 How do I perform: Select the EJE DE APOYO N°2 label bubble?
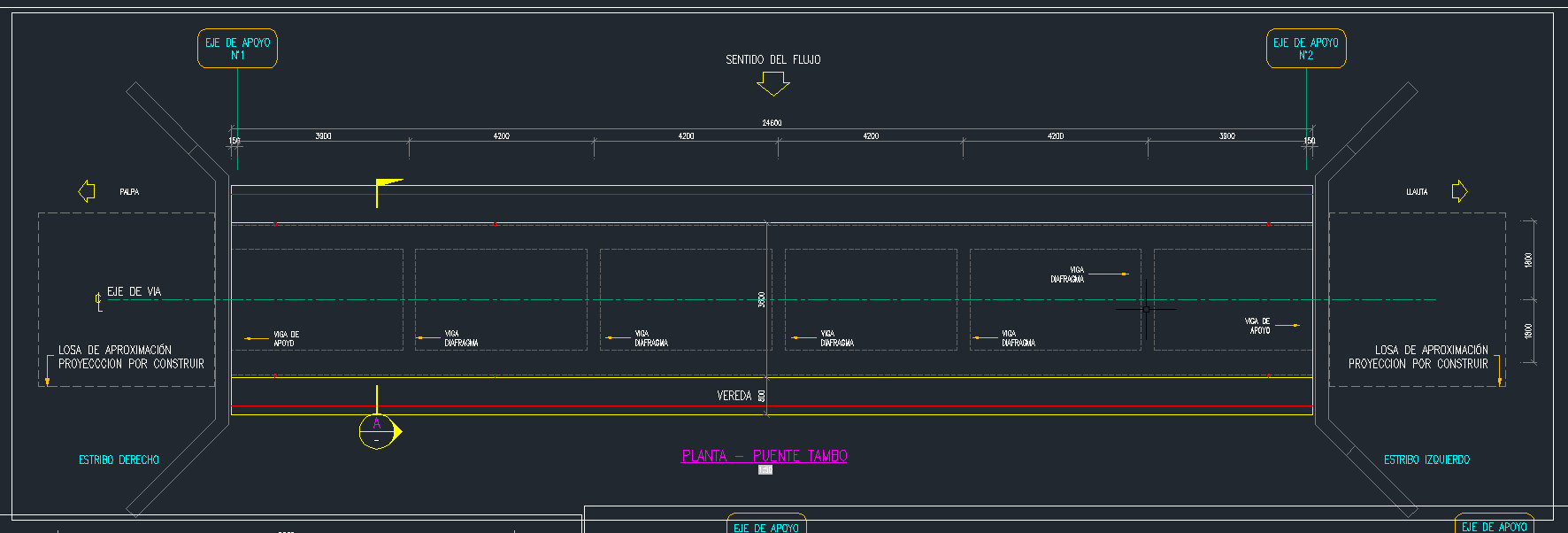tap(1306, 49)
